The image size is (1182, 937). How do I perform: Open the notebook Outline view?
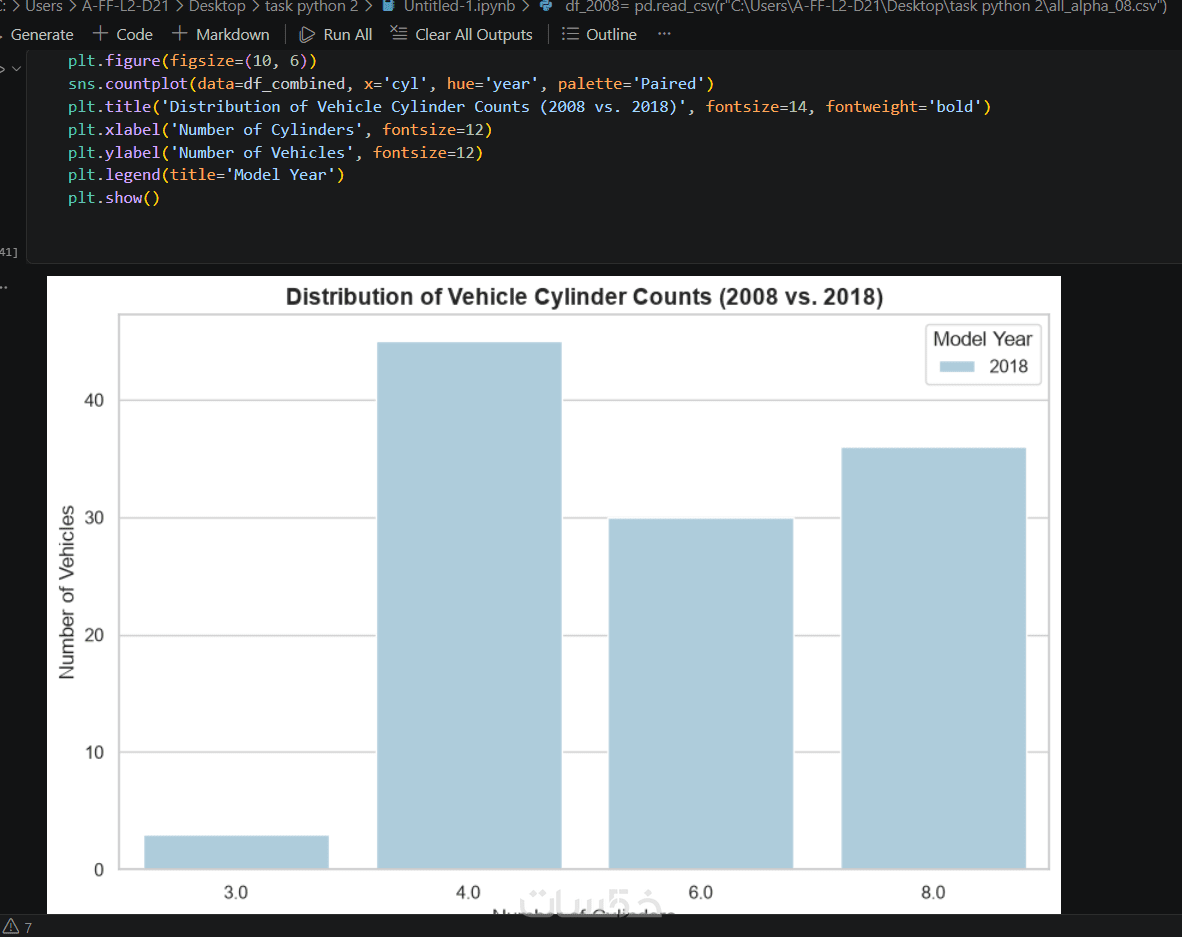(x=599, y=35)
